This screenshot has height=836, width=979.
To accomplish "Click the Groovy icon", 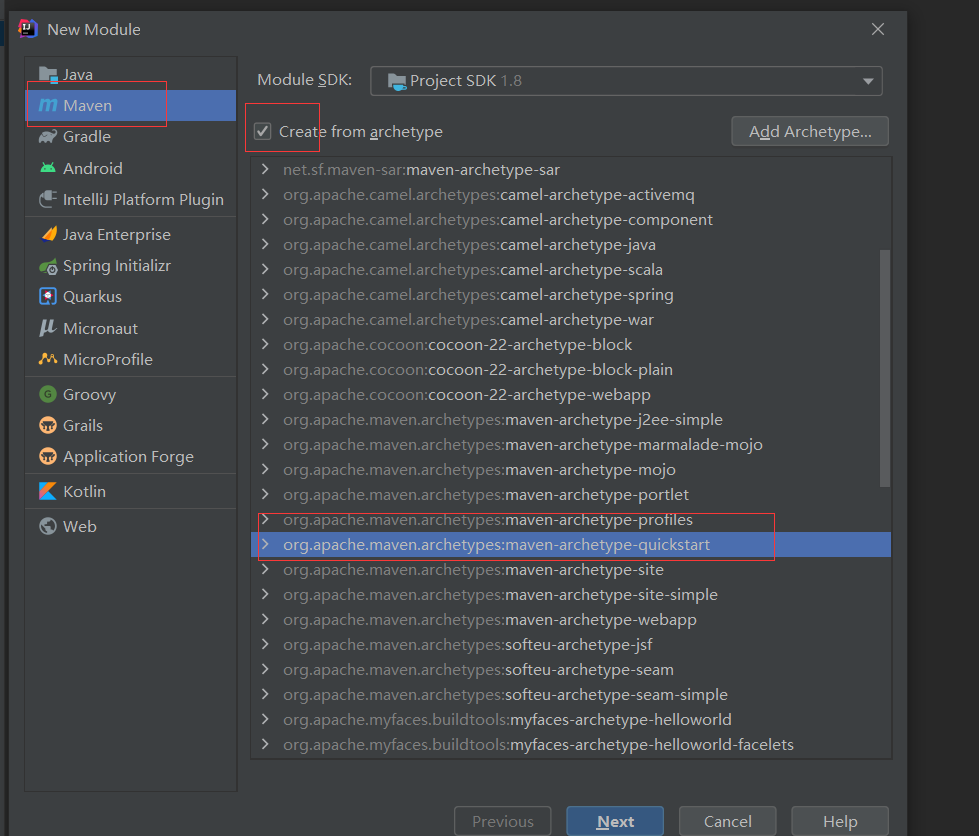I will click(48, 395).
